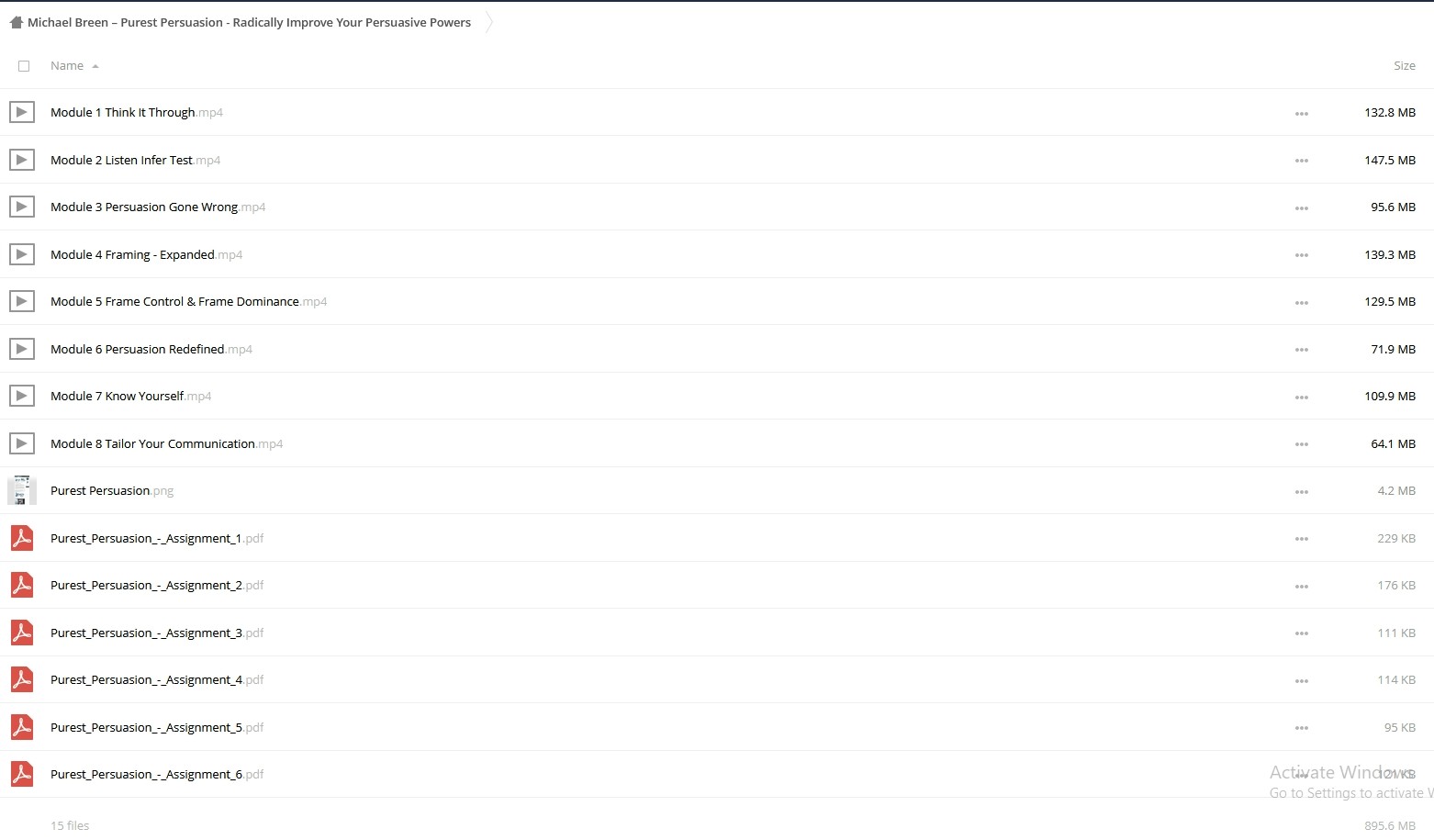The image size is (1434, 840).
Task: Open Purest_Persuasion_-_Assignment_2.pdf file name
Action: tap(157, 585)
